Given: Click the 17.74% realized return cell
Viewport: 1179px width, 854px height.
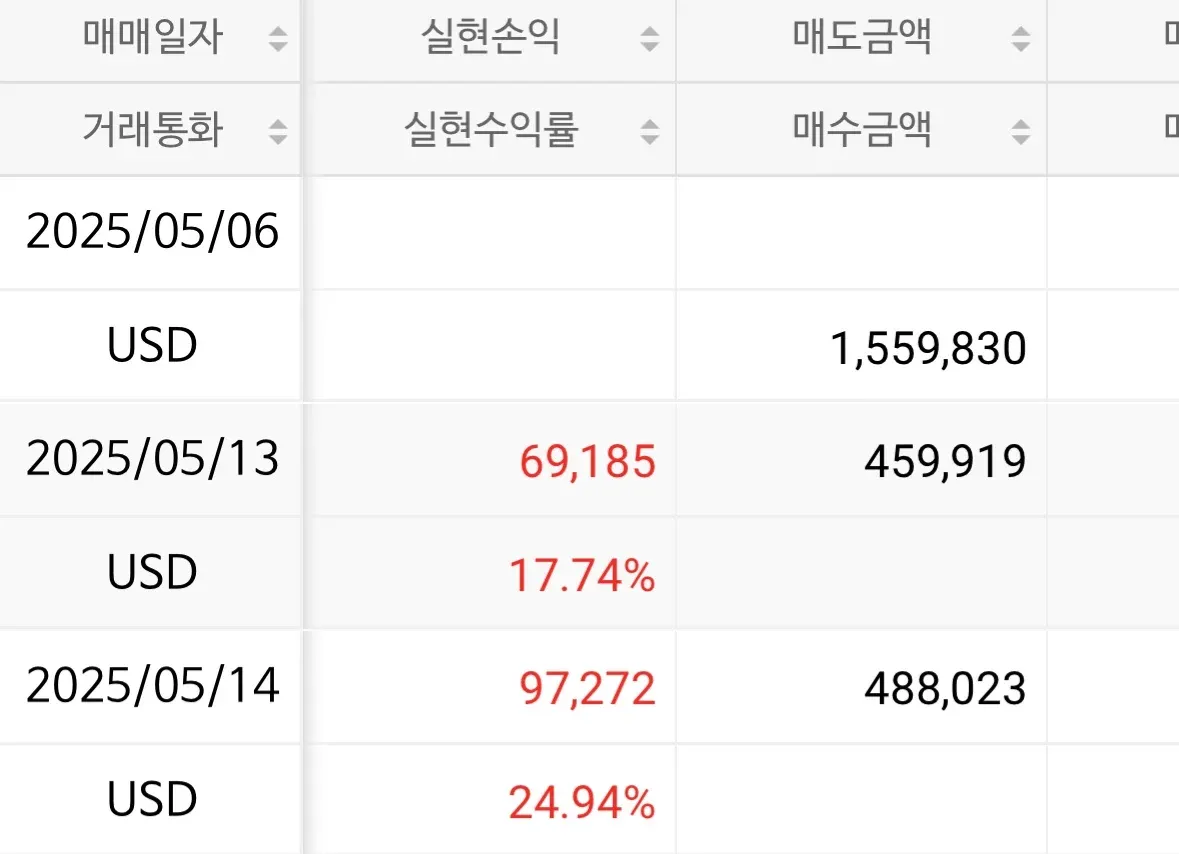Looking at the screenshot, I should tap(582, 575).
